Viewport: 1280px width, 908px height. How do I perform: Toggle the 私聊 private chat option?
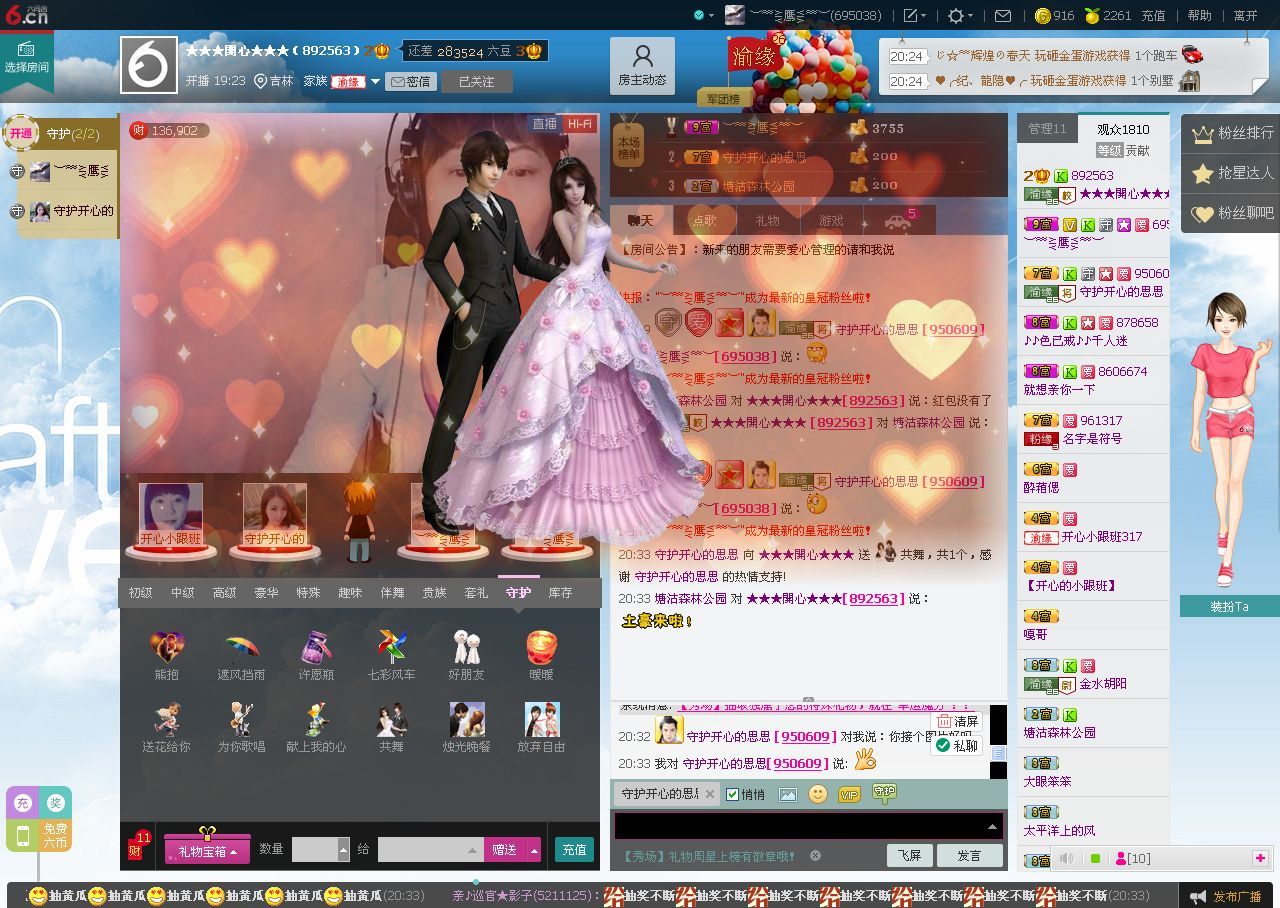(x=957, y=745)
